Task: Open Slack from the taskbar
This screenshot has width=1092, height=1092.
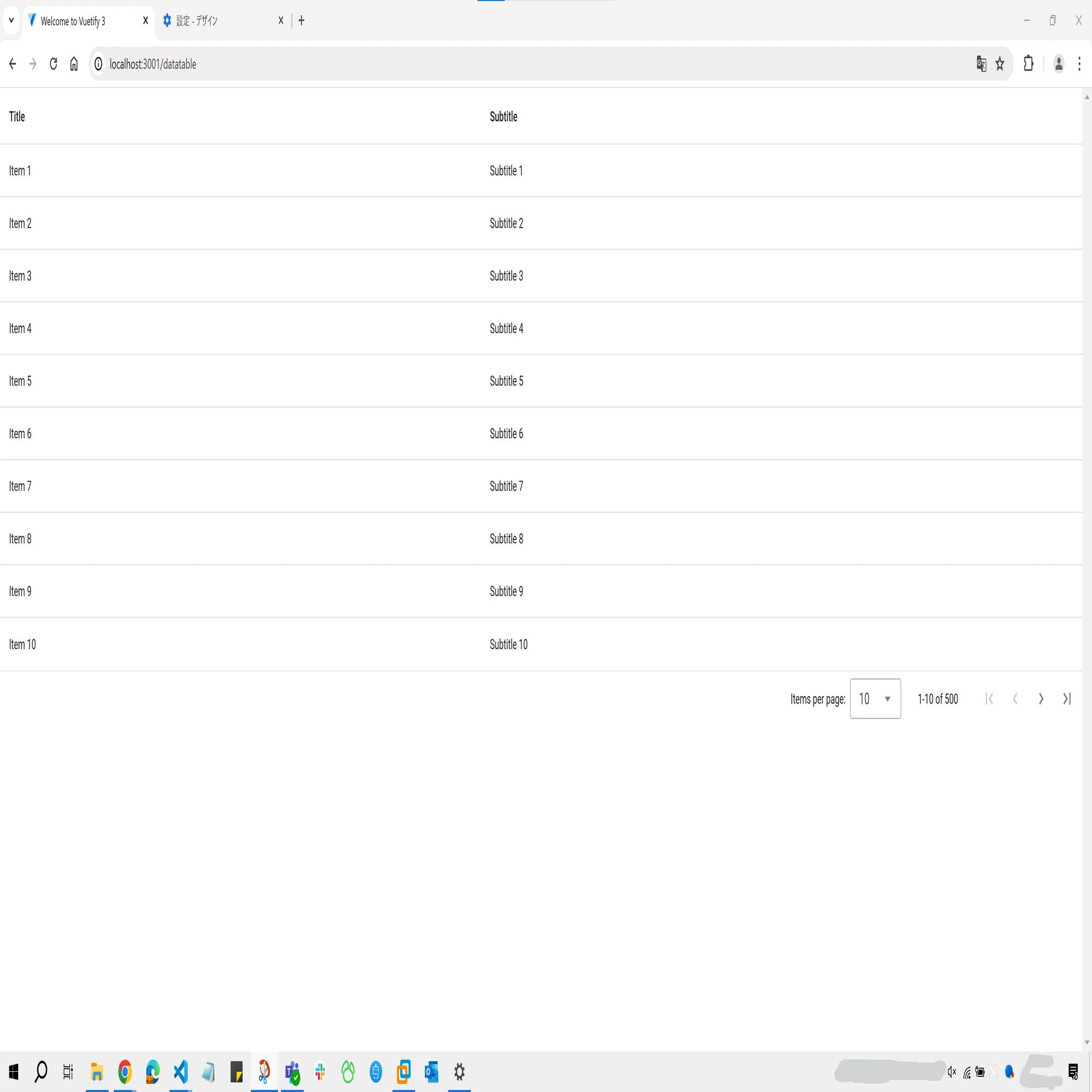Action: 321,1071
